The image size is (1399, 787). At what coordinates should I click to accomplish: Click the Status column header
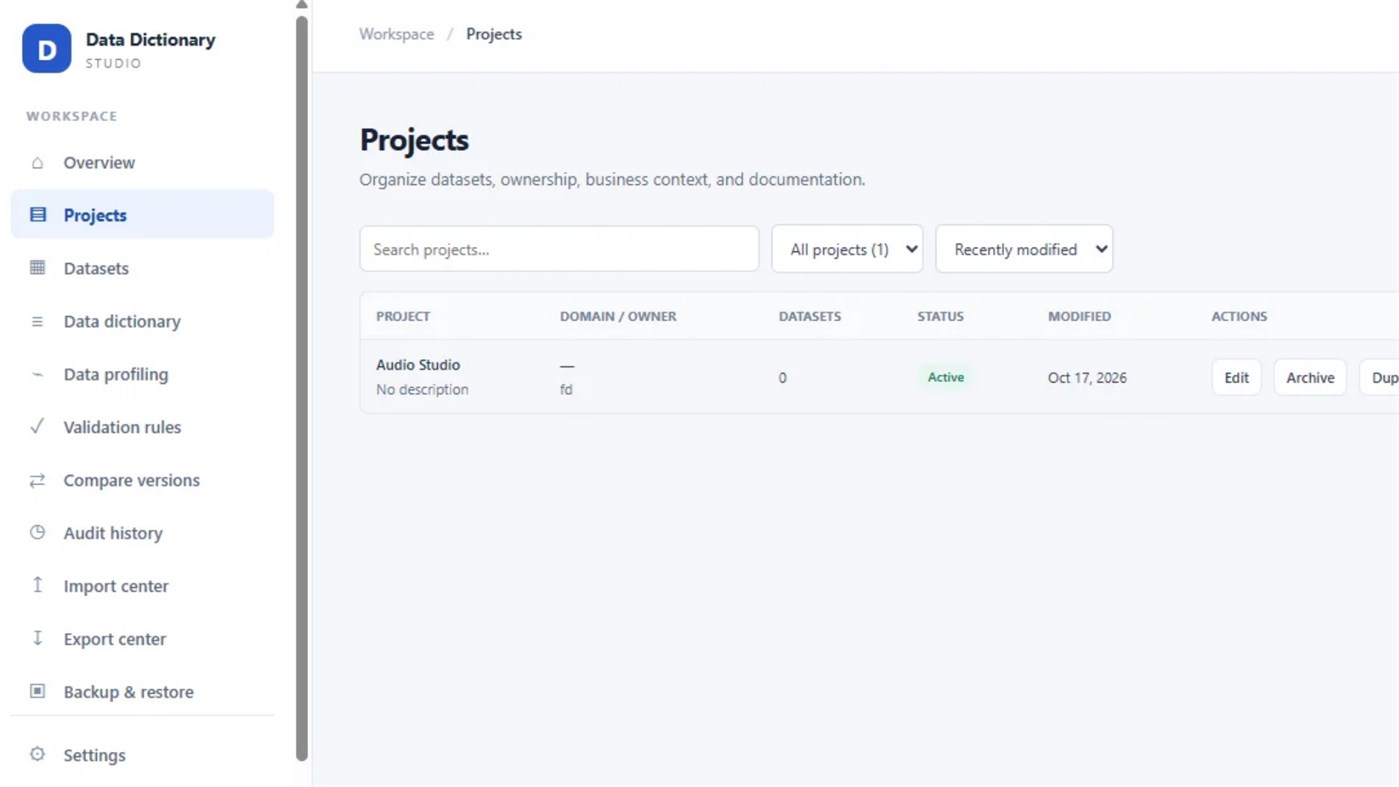point(941,316)
